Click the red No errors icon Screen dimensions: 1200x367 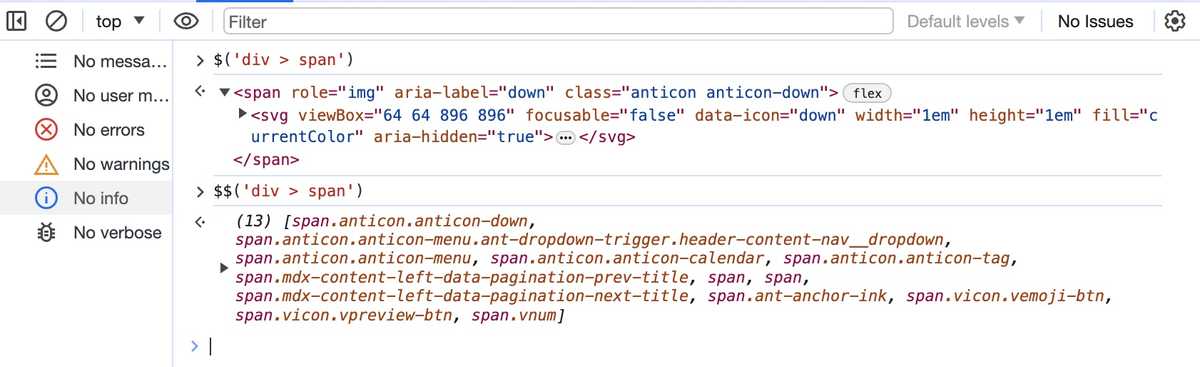(x=46, y=130)
